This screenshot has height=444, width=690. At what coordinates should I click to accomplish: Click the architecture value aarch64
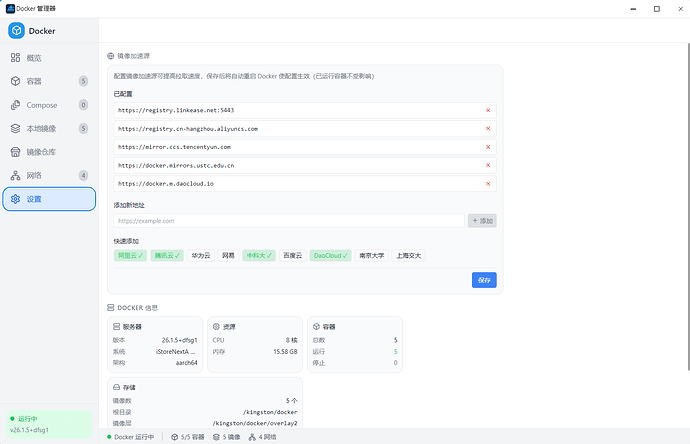click(187, 363)
